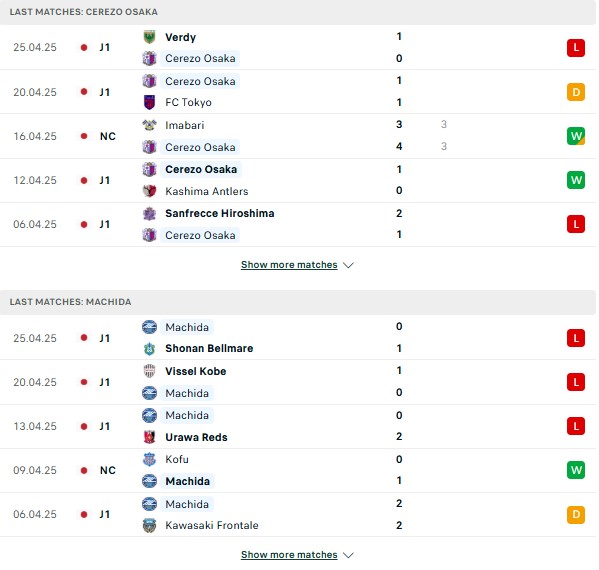599x570 pixels.
Task: Click the Kashima Antlers crest icon
Action: pyautogui.click(x=149, y=191)
